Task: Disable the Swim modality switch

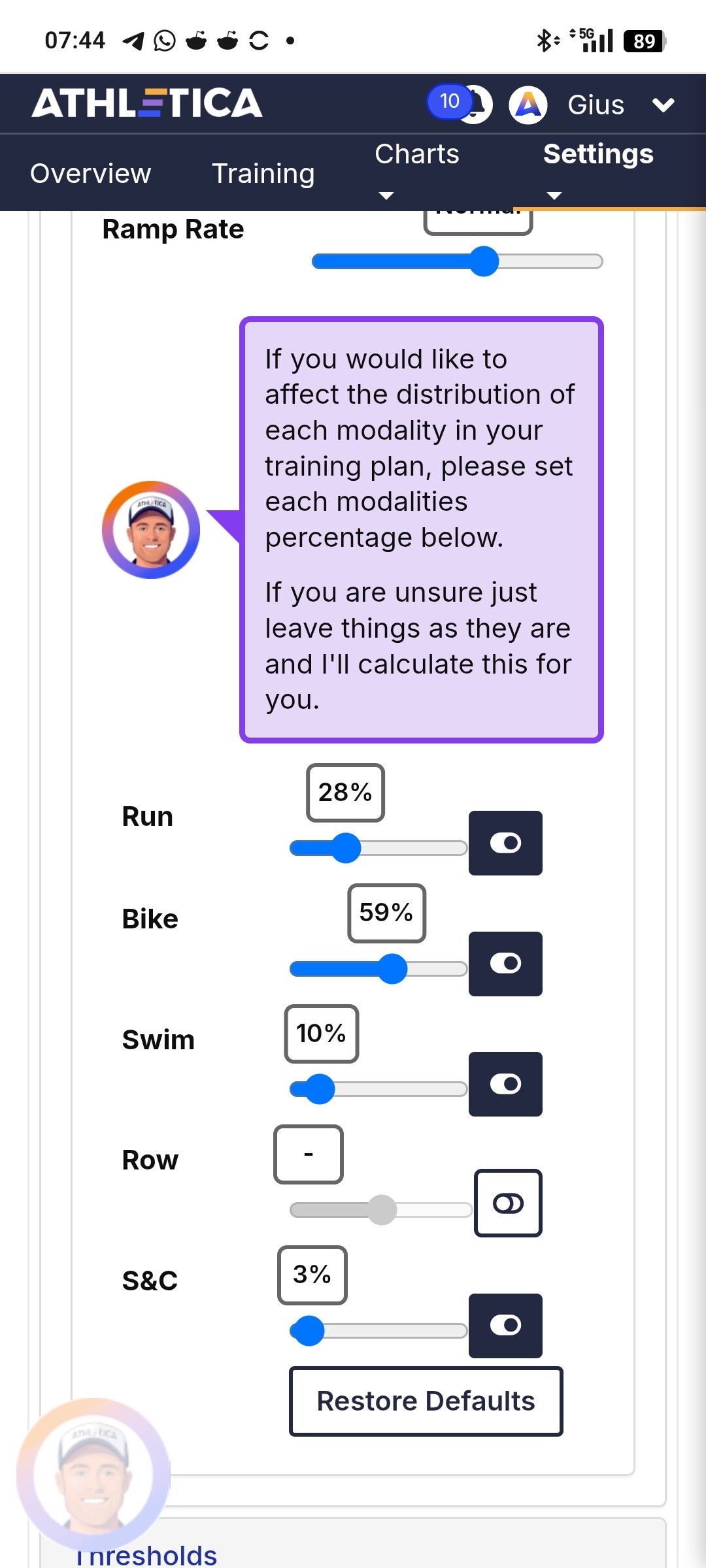Action: (505, 1084)
